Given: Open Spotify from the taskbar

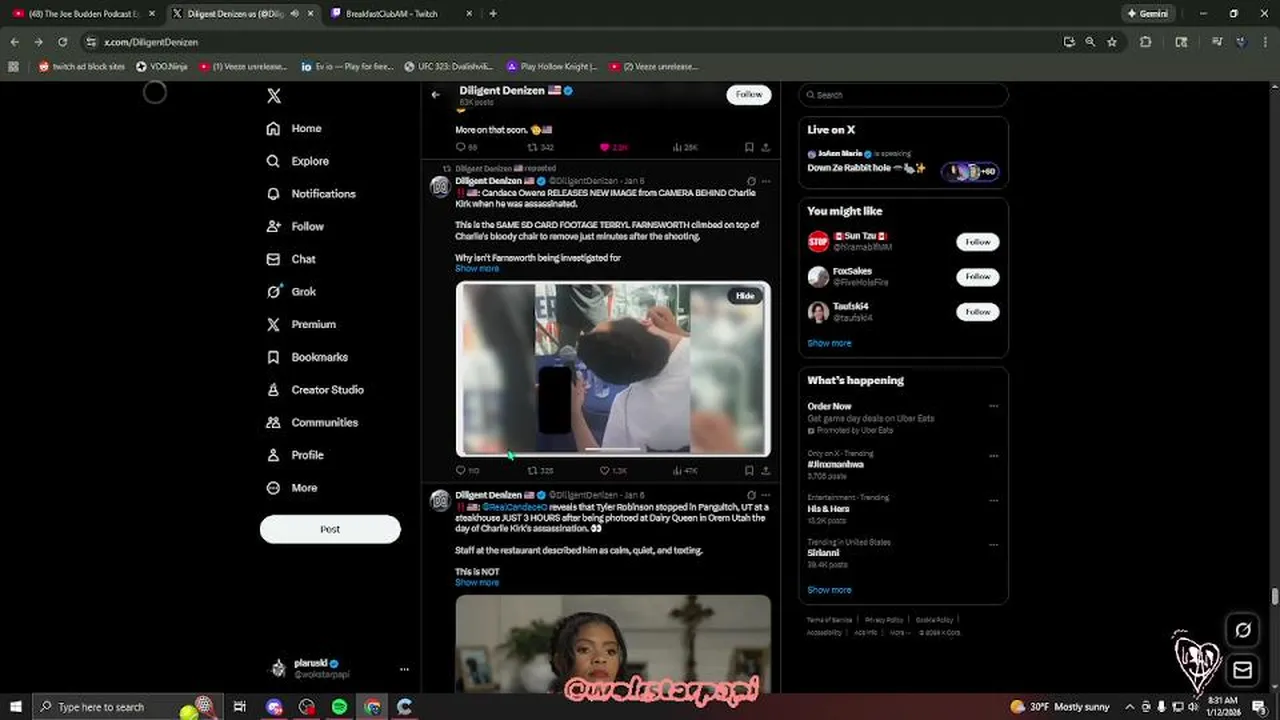Looking at the screenshot, I should point(339,707).
